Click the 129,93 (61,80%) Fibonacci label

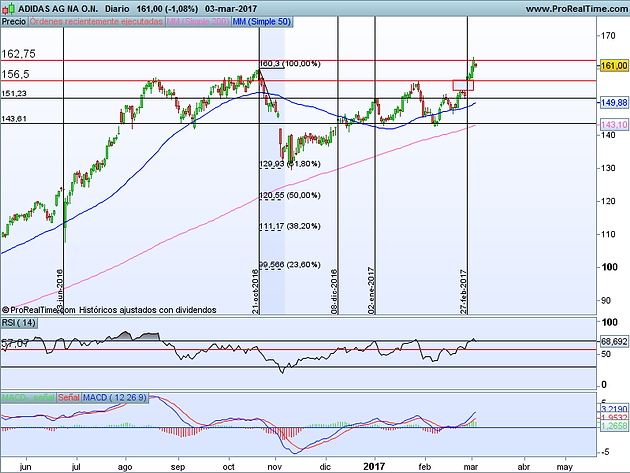290,164
